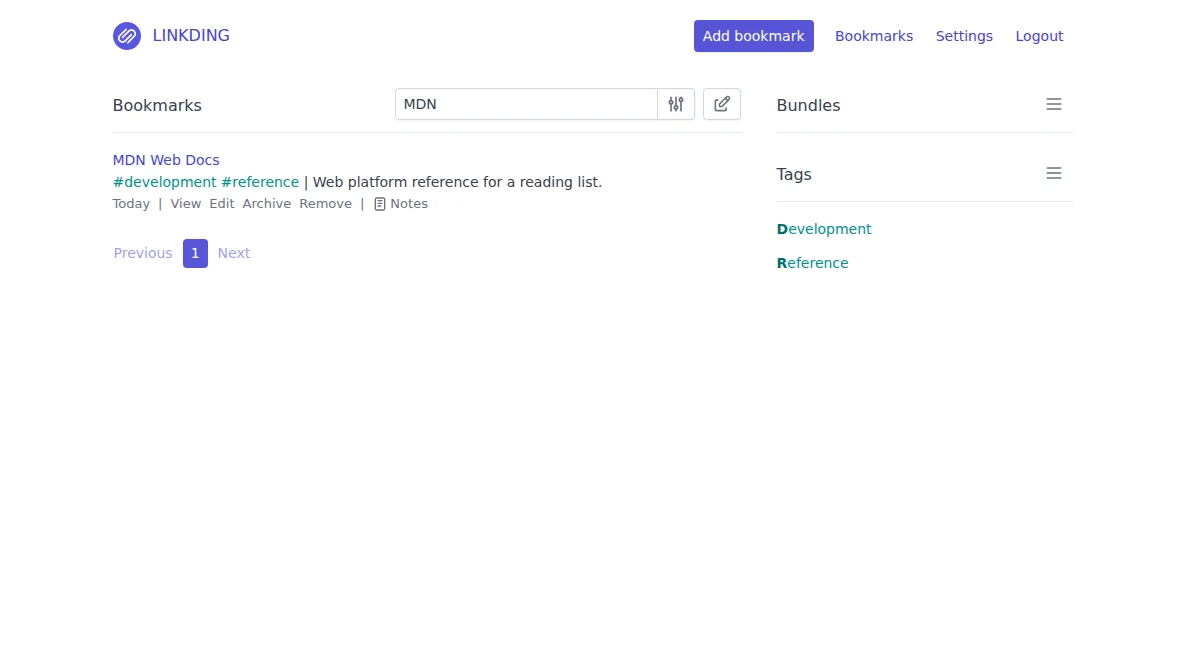Click the linkding paperclip logo icon

(127, 36)
